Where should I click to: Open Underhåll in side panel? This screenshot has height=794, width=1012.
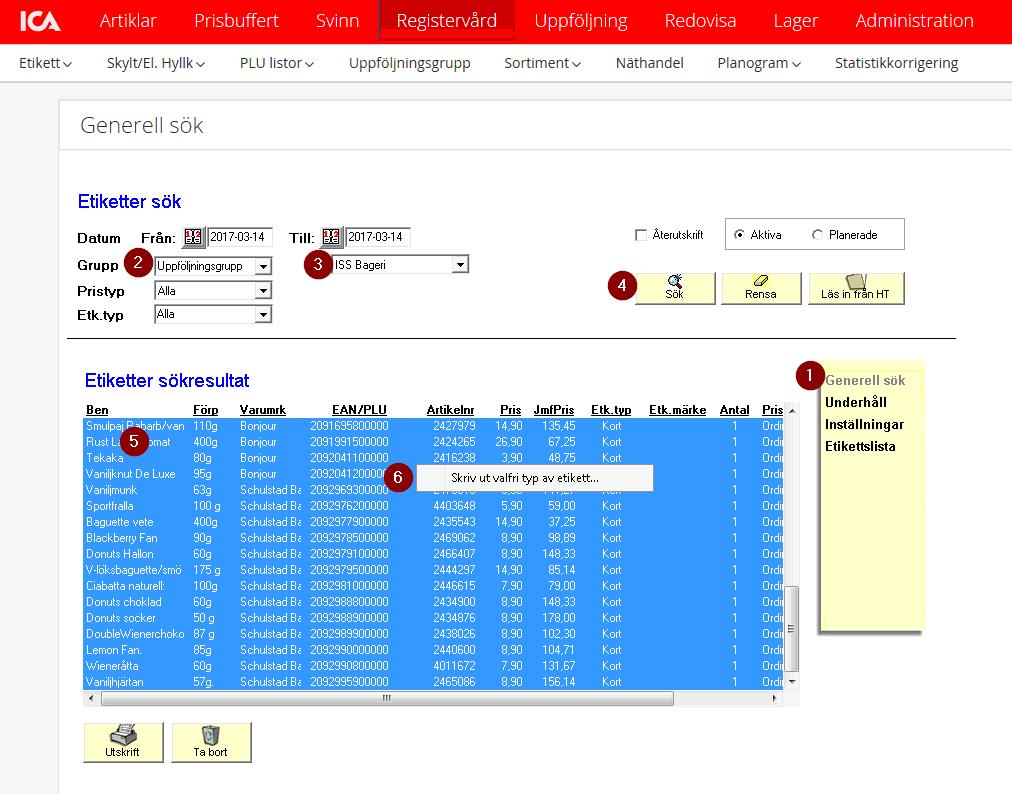tap(856, 402)
